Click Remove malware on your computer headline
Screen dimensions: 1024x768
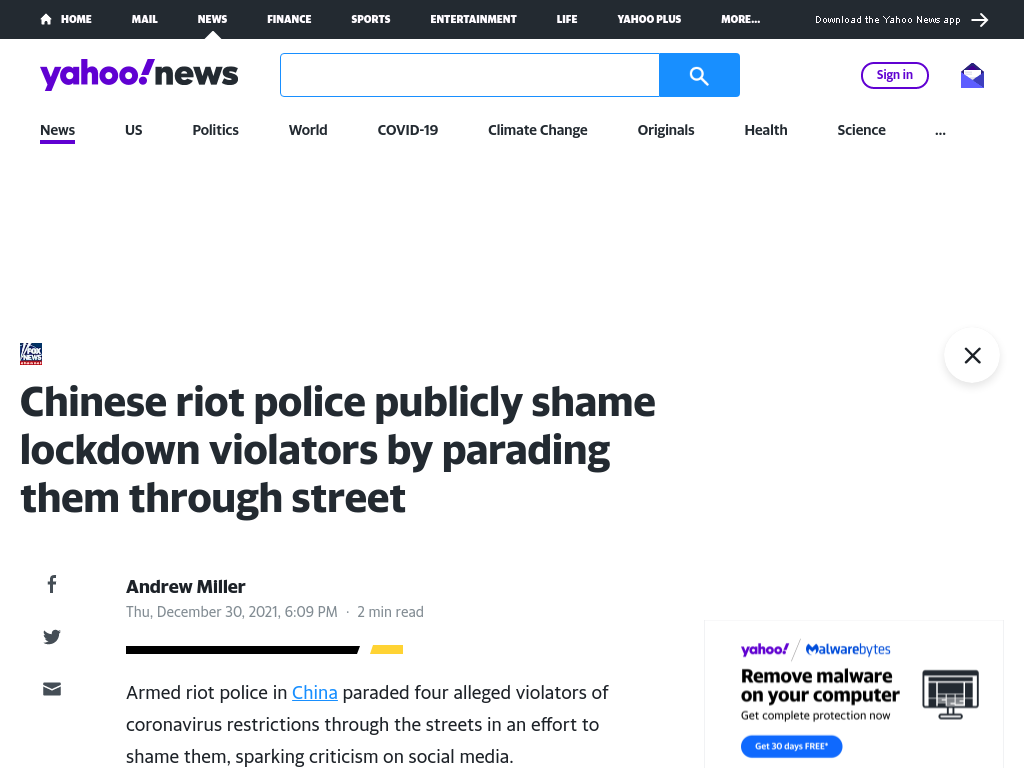[x=820, y=685]
